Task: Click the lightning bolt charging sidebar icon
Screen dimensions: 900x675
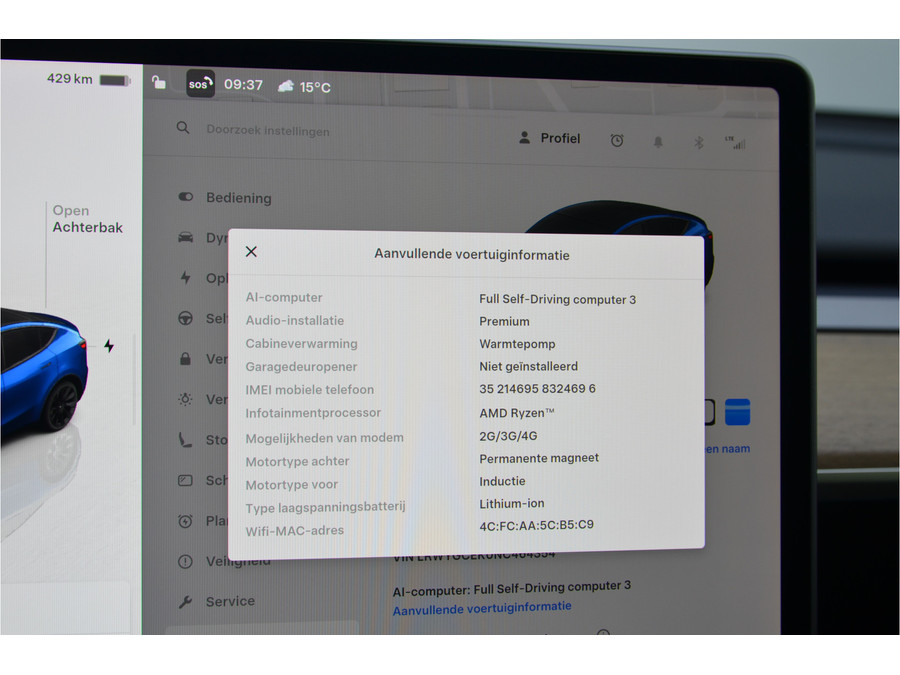Action: click(185, 278)
